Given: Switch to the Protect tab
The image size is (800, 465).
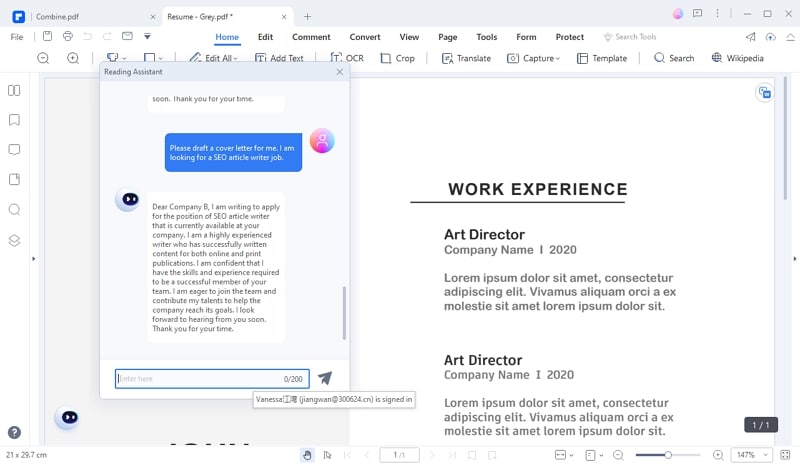Looking at the screenshot, I should click(569, 37).
